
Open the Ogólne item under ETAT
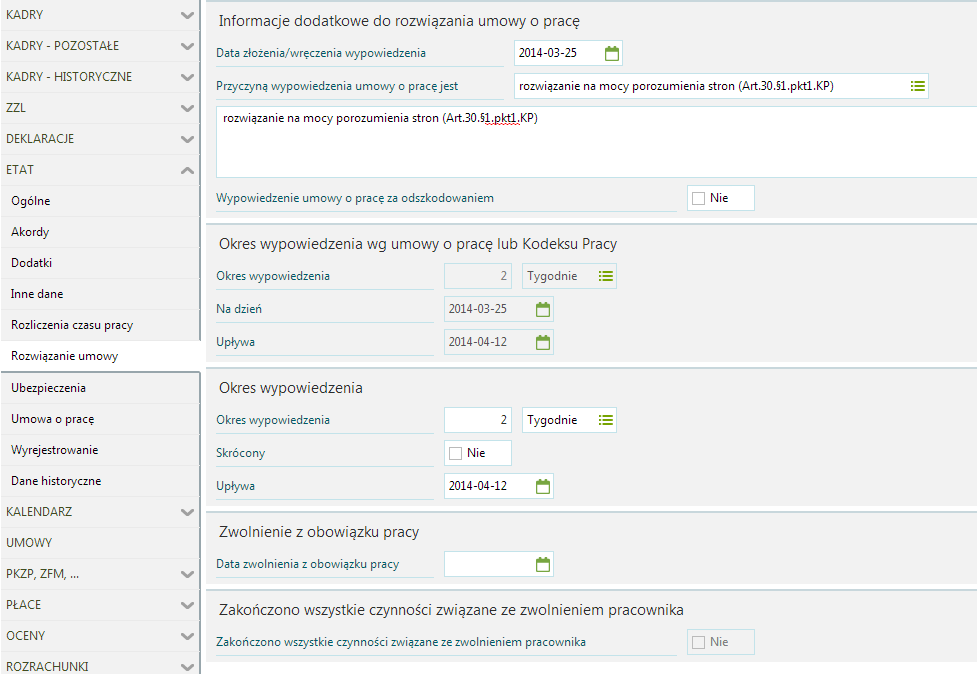100,201
